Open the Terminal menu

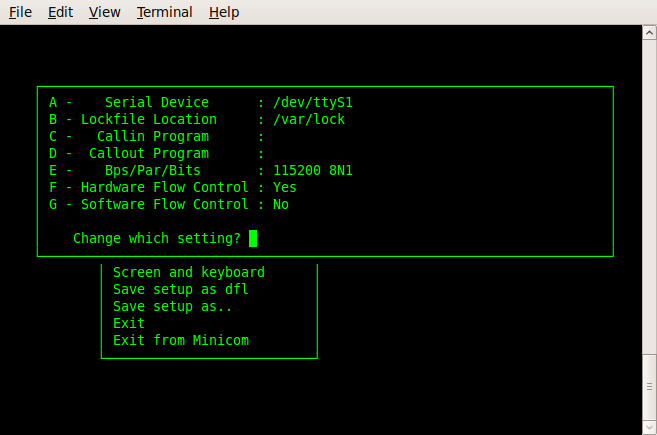click(164, 12)
